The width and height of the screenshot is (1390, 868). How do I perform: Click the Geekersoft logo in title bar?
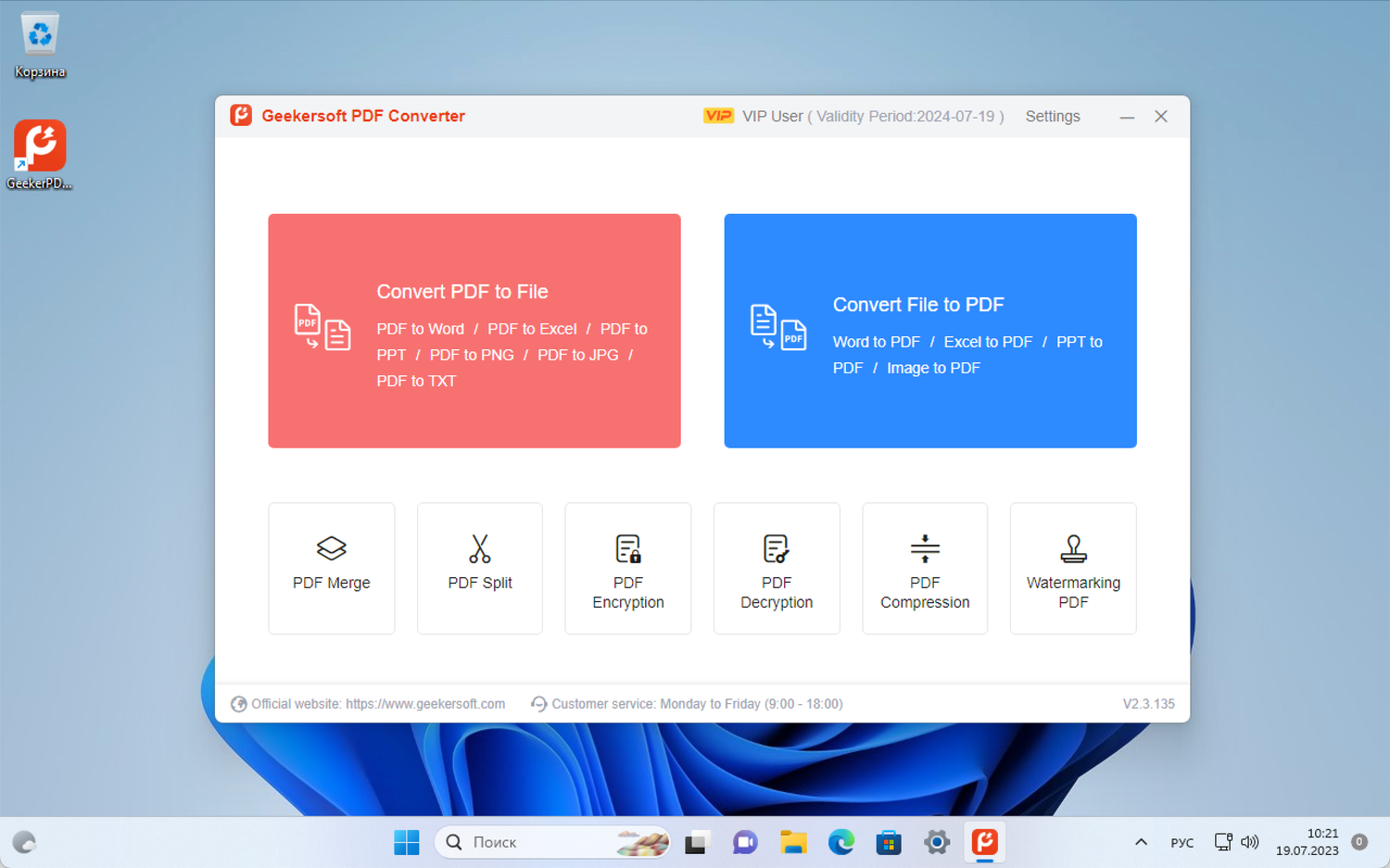point(241,116)
